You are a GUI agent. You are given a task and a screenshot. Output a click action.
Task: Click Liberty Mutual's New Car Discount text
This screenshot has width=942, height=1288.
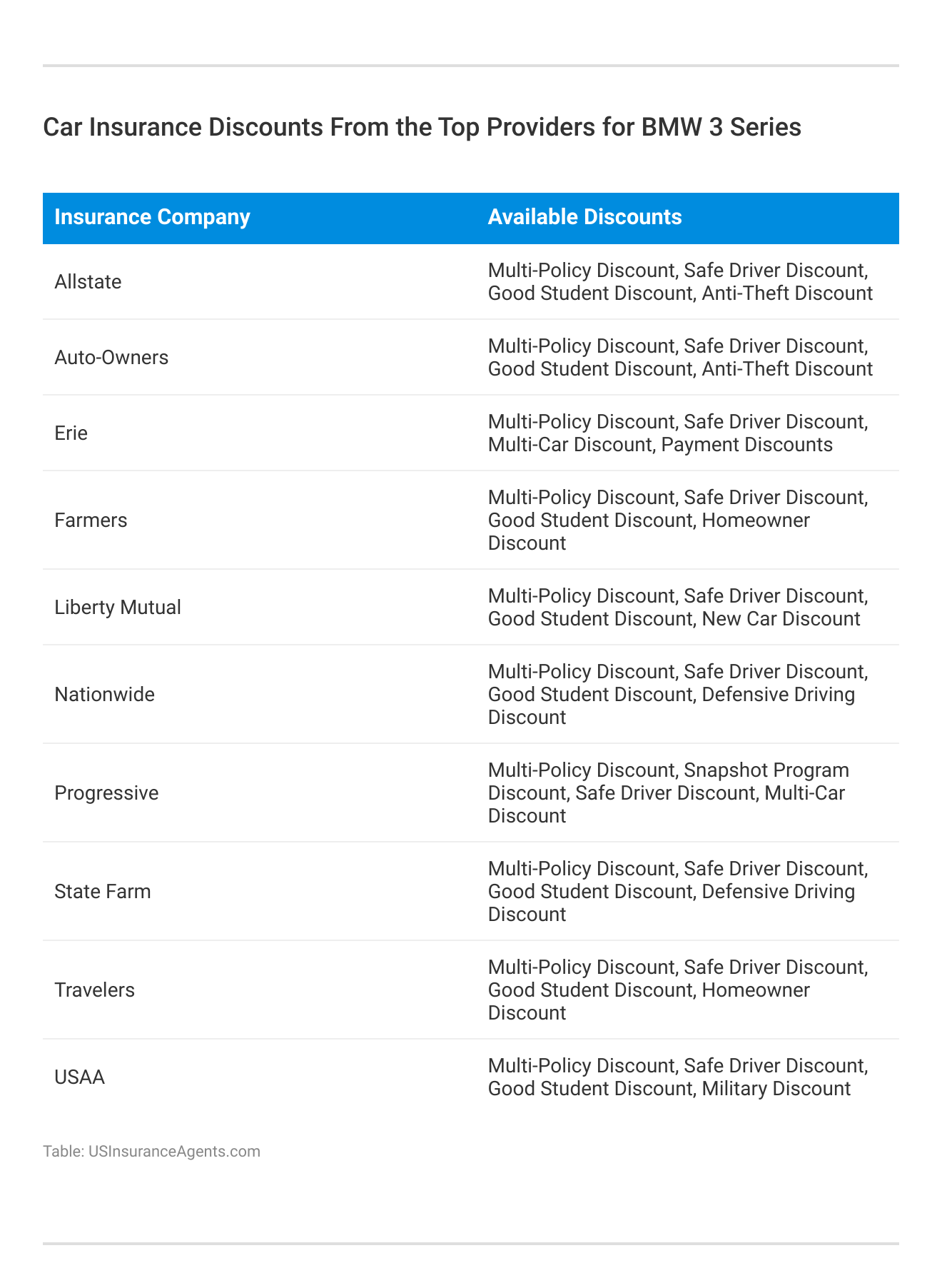point(781,619)
